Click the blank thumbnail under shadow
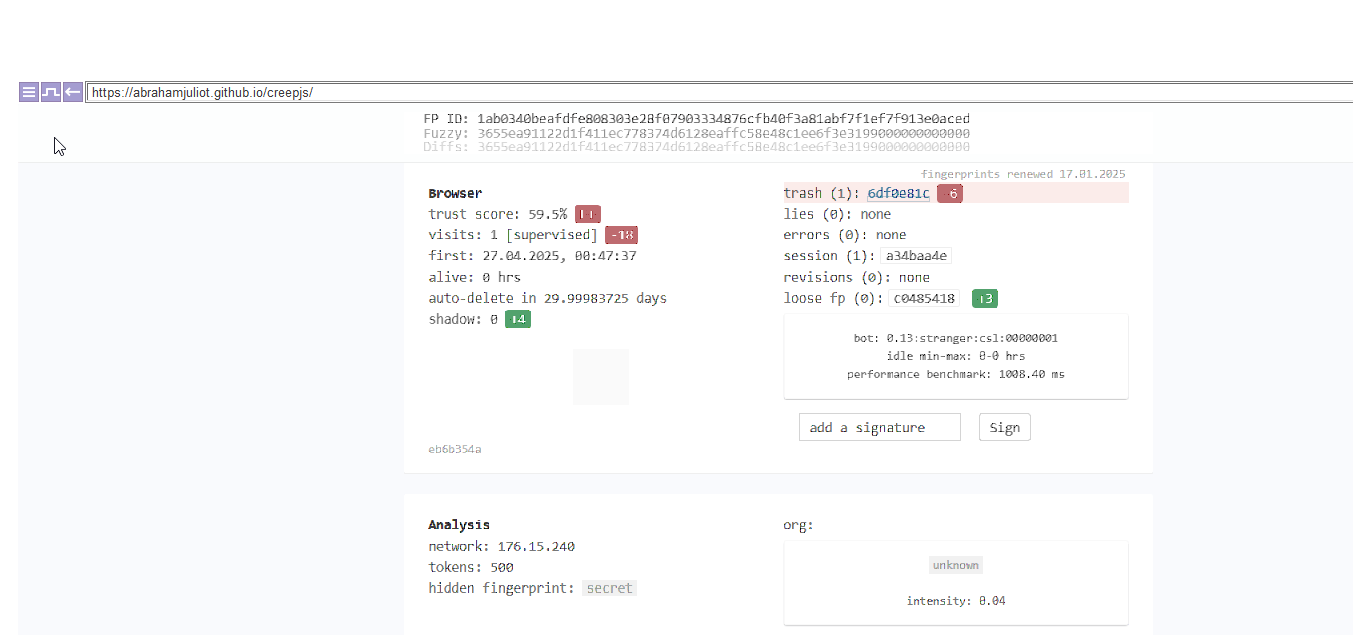Image resolution: width=1353 pixels, height=635 pixels. click(601, 377)
